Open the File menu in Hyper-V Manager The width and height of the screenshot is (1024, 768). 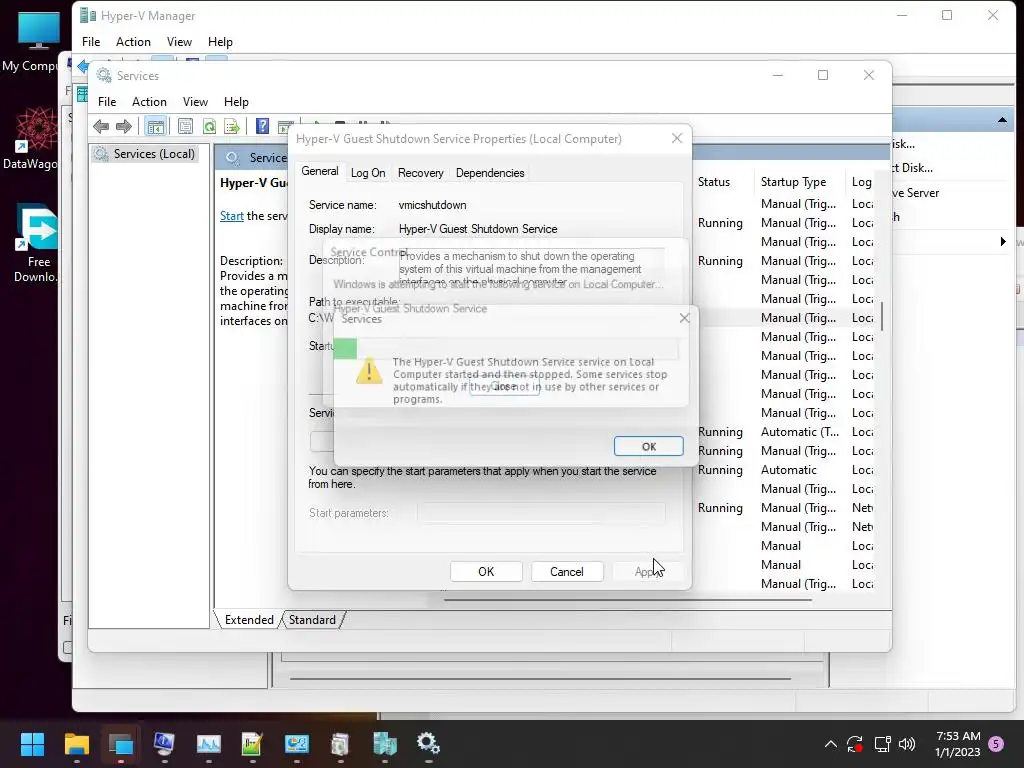pyautogui.click(x=91, y=42)
